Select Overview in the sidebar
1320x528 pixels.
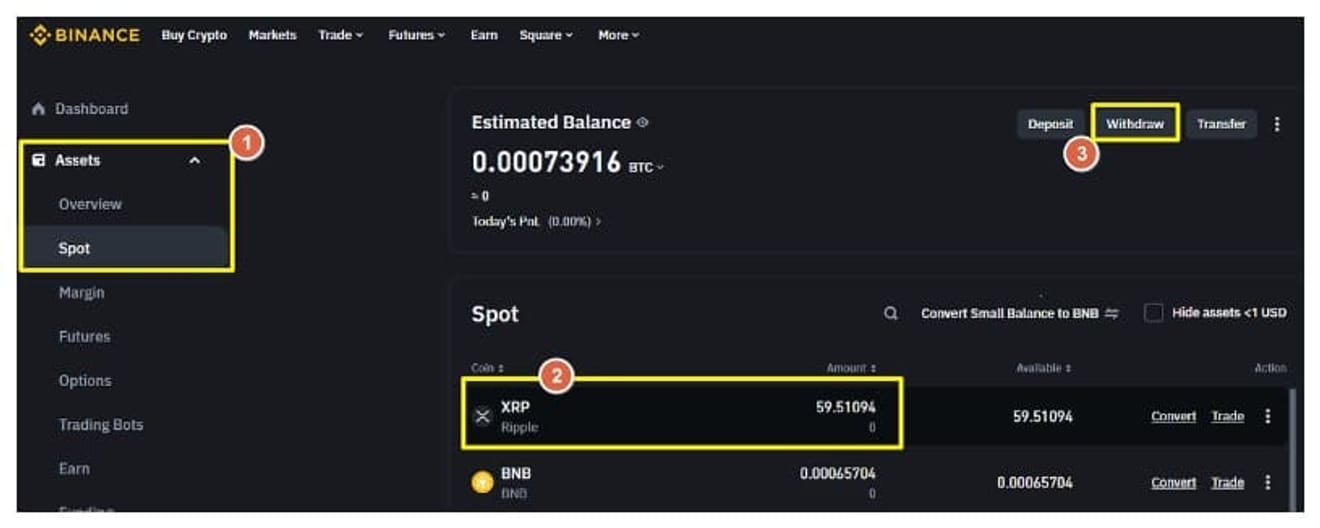(90, 204)
